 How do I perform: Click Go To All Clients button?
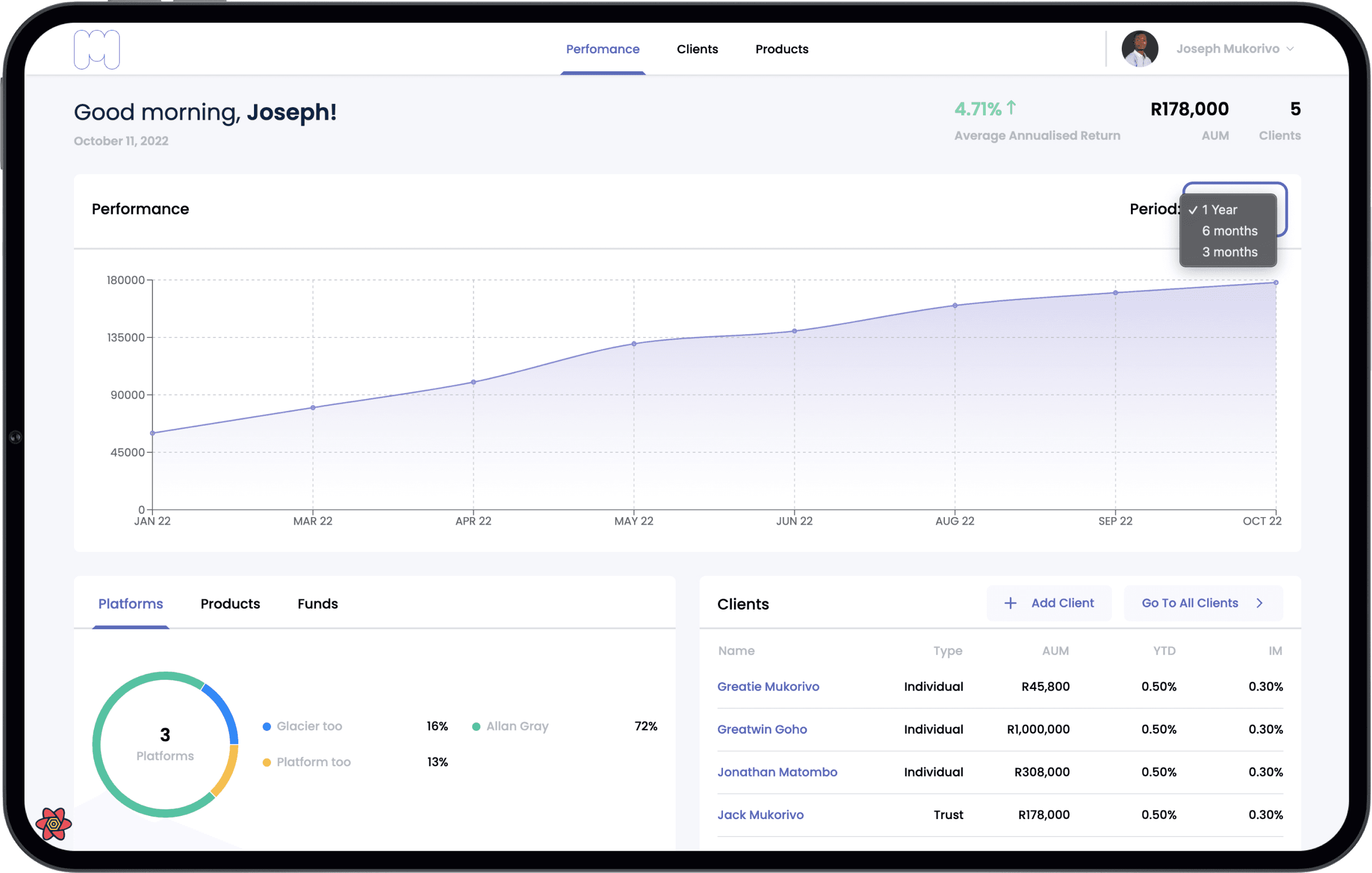(x=1203, y=603)
